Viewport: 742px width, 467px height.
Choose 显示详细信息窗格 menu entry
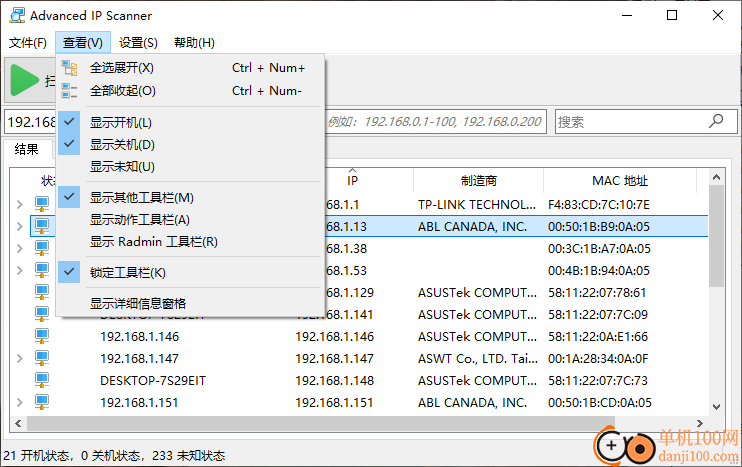[x=190, y=303]
